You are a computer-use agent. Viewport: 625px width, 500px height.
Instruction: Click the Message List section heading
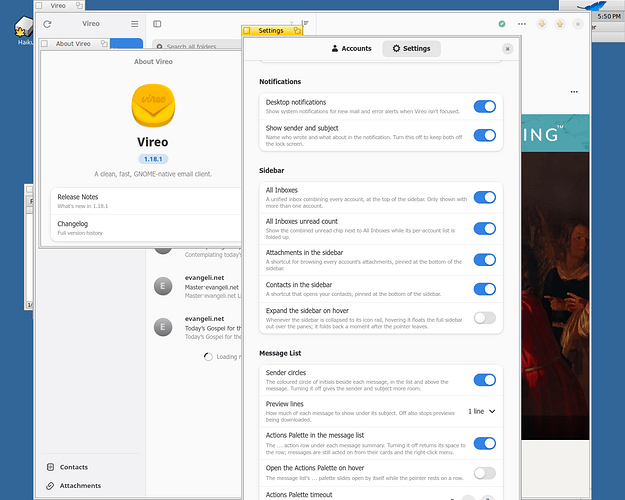click(x=280, y=353)
